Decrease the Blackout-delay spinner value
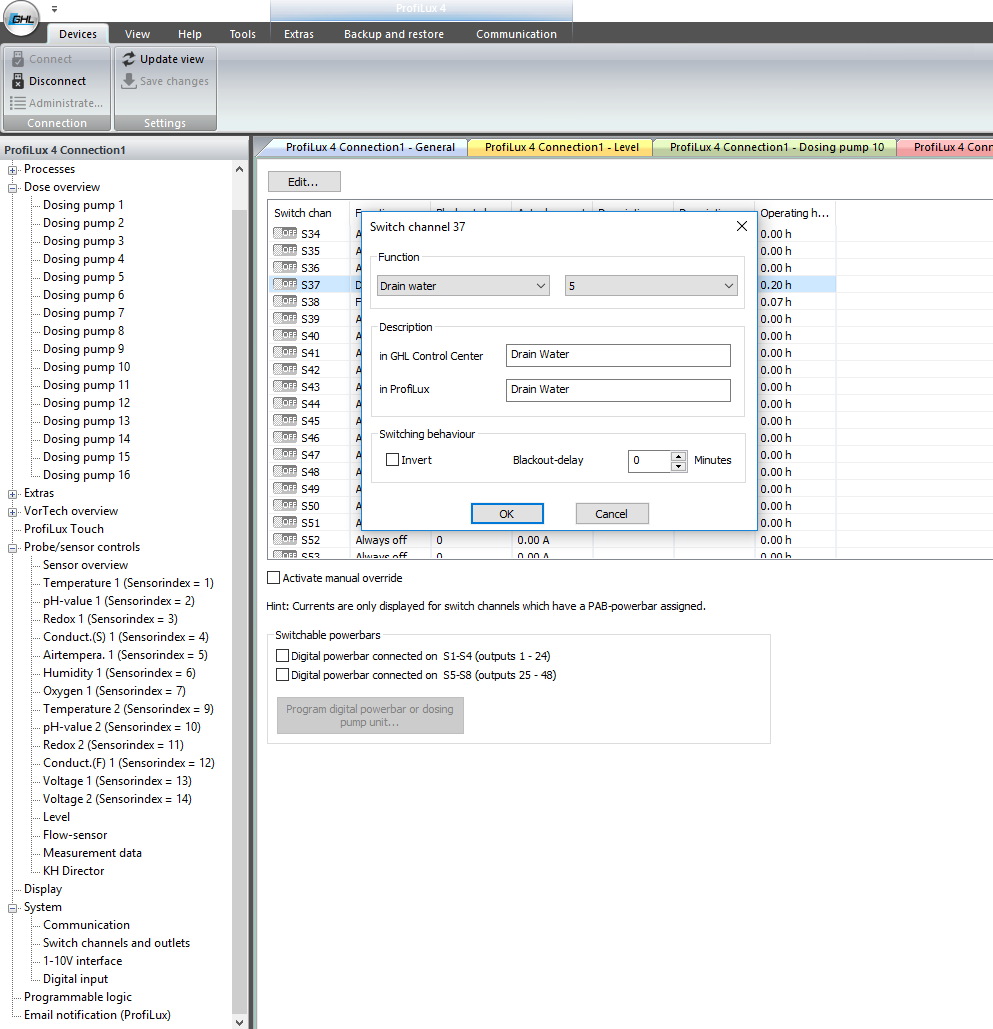 pyautogui.click(x=679, y=466)
